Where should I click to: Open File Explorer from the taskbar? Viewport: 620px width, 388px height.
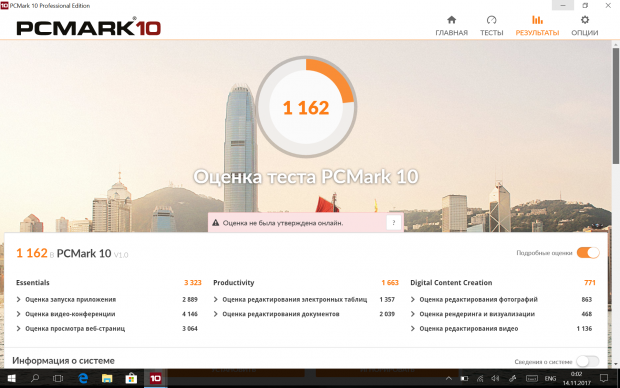pyautogui.click(x=107, y=379)
